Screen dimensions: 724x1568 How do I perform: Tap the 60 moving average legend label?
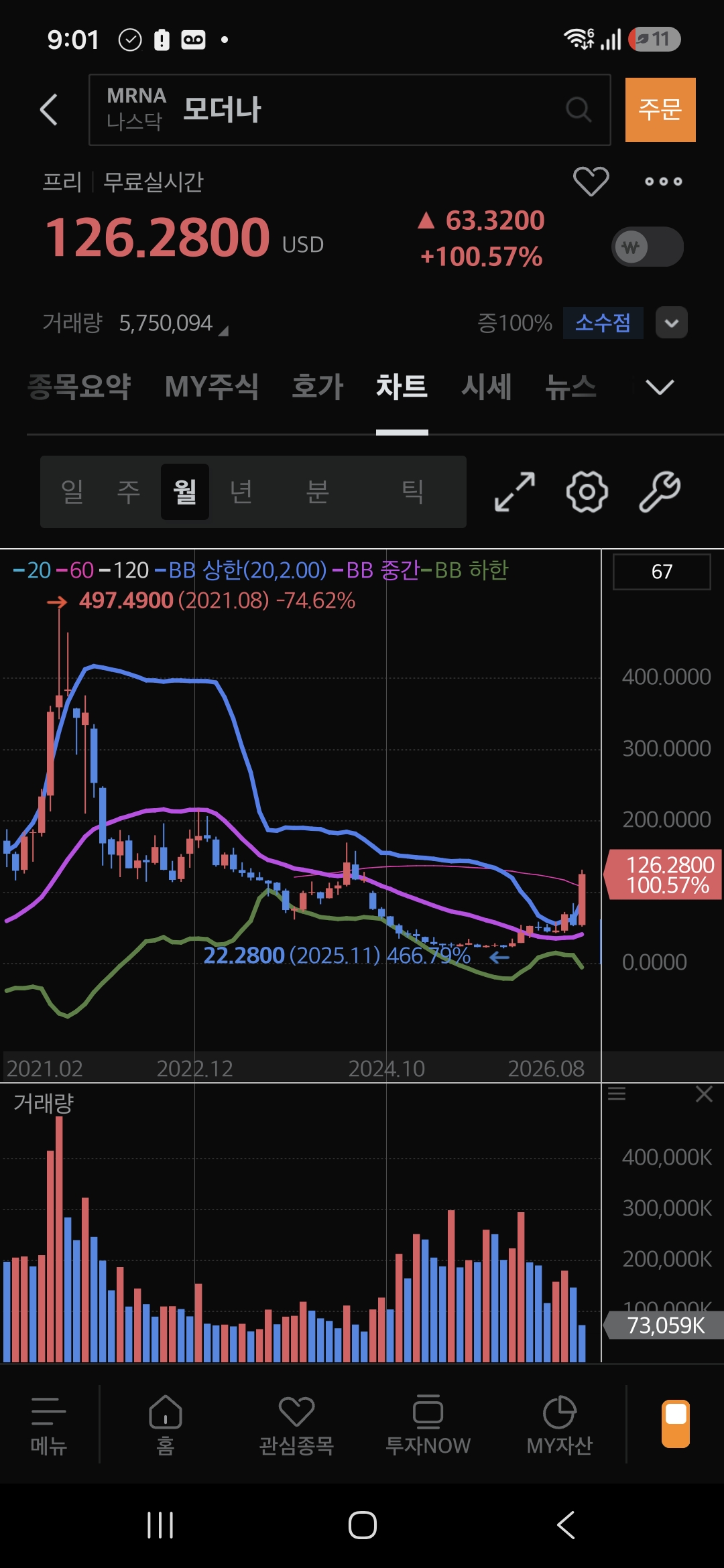point(75,570)
